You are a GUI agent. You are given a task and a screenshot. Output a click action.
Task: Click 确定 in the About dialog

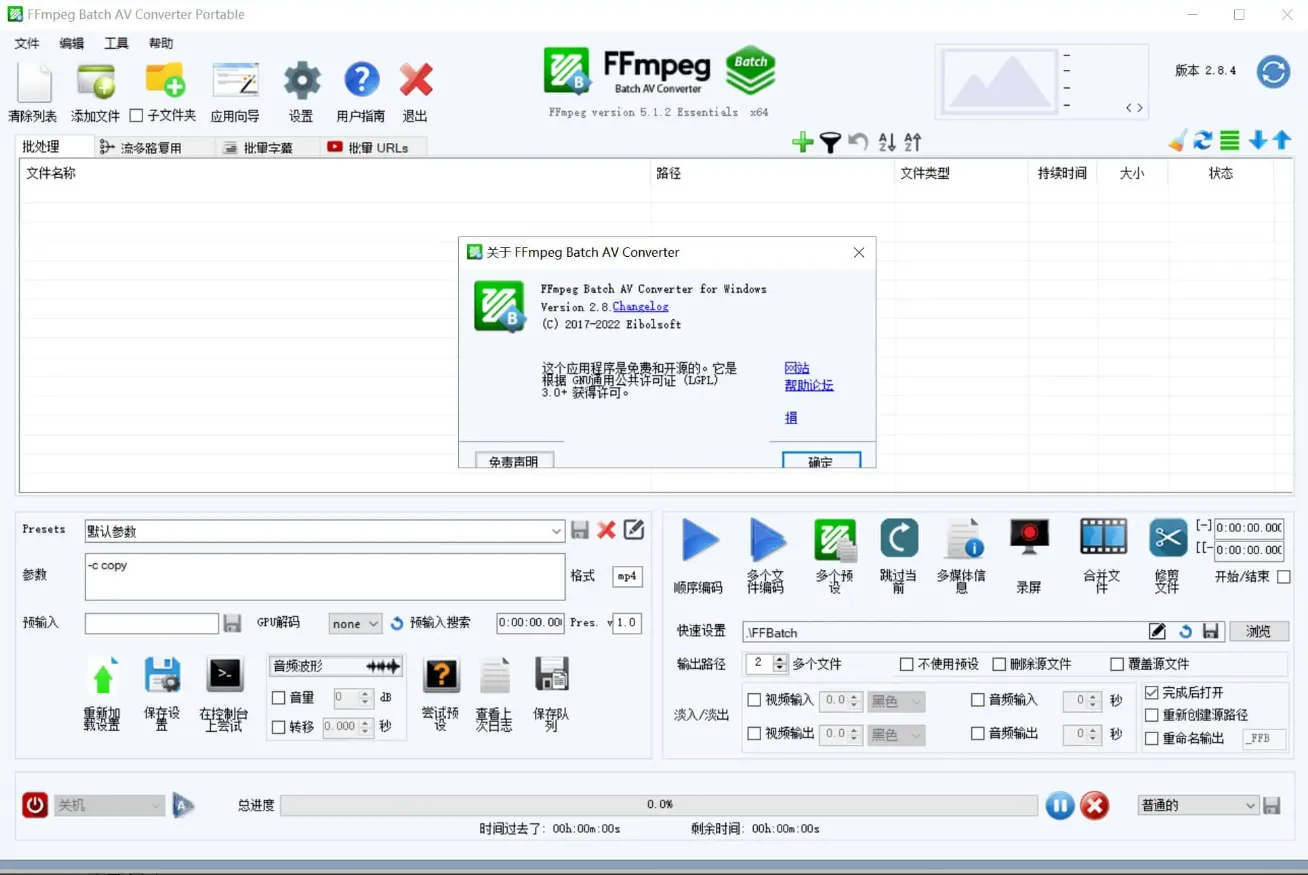click(820, 460)
